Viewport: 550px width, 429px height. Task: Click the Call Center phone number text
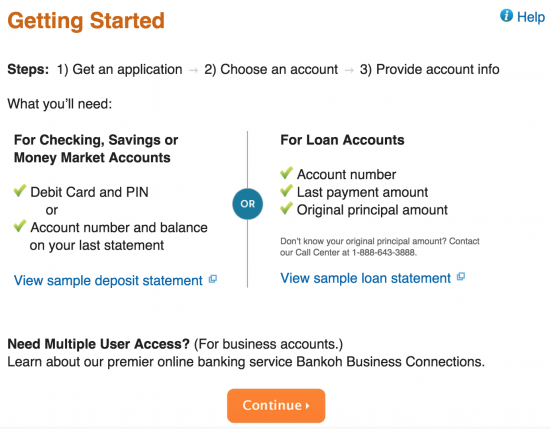tap(384, 253)
